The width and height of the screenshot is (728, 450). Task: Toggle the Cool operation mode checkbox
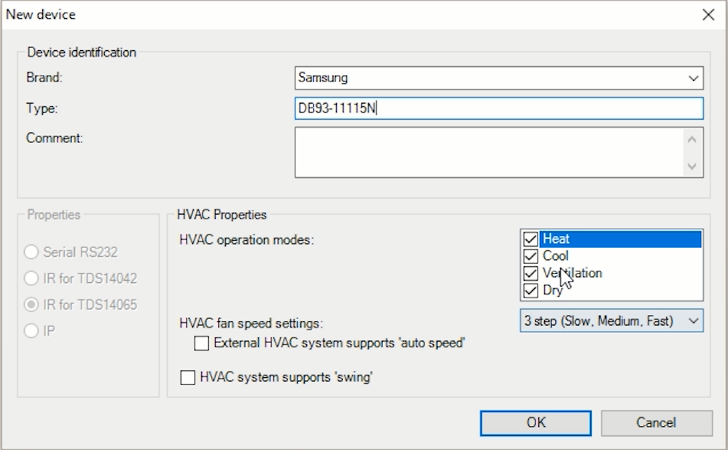[x=530, y=256]
